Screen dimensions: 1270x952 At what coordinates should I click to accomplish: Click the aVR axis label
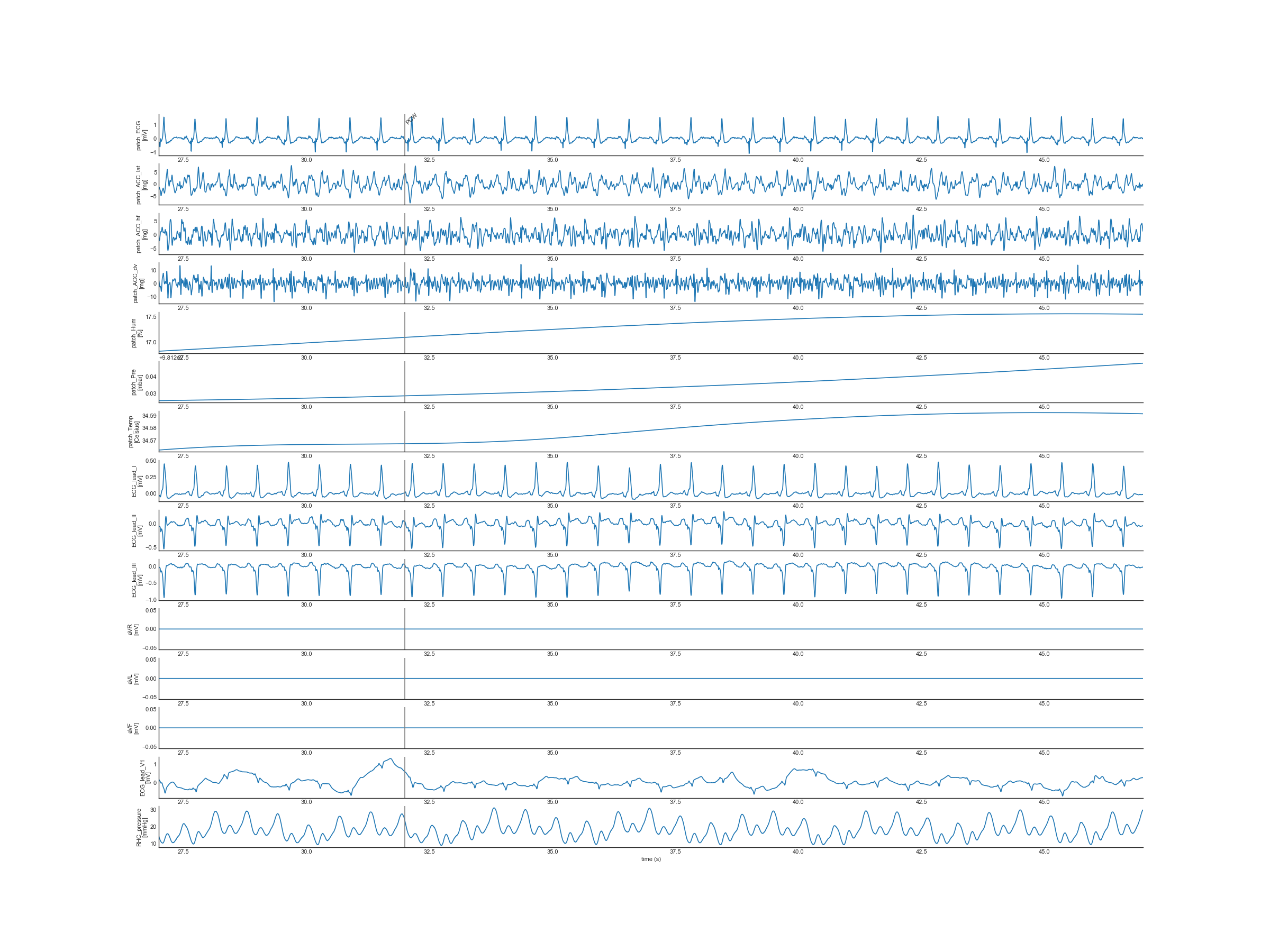(133, 629)
